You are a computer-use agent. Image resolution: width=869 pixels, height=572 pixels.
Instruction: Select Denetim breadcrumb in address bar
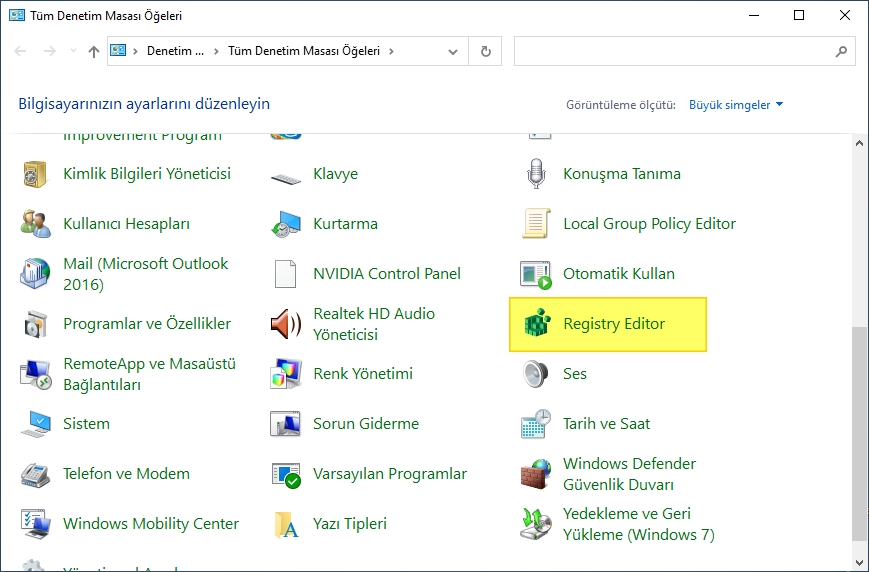click(x=175, y=51)
